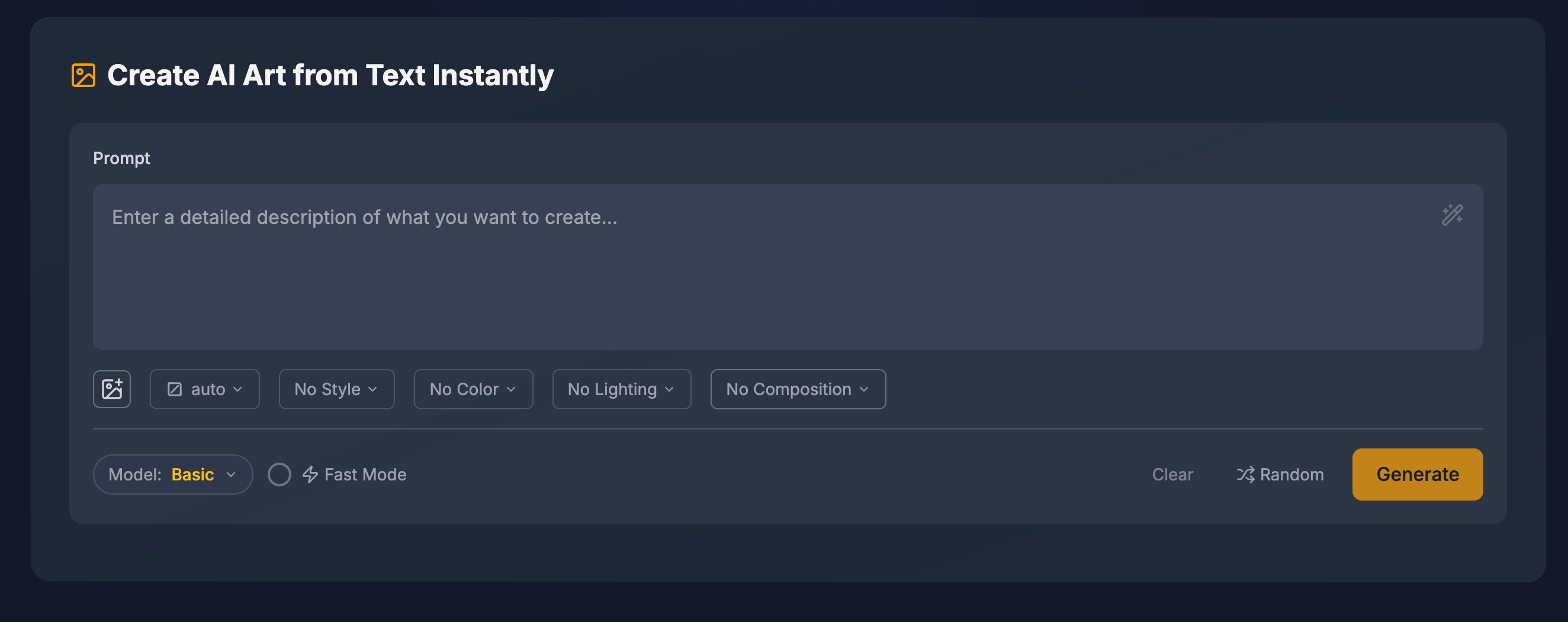Image resolution: width=1568 pixels, height=622 pixels.
Task: Click the Generate button
Action: point(1417,474)
